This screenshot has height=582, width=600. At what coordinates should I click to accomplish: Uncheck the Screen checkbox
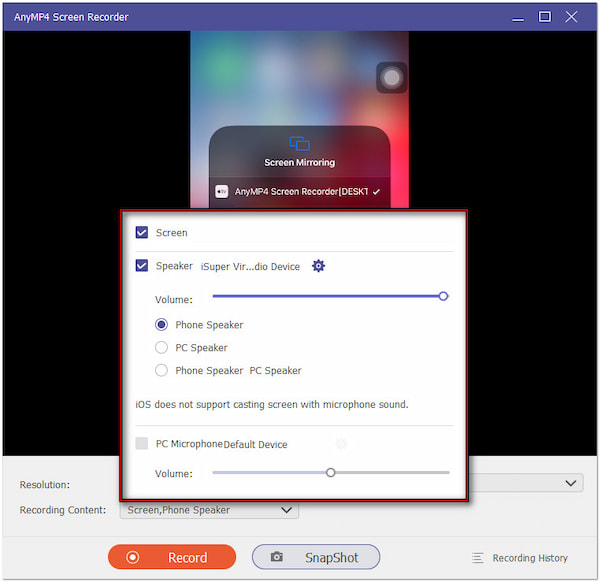[x=142, y=232]
